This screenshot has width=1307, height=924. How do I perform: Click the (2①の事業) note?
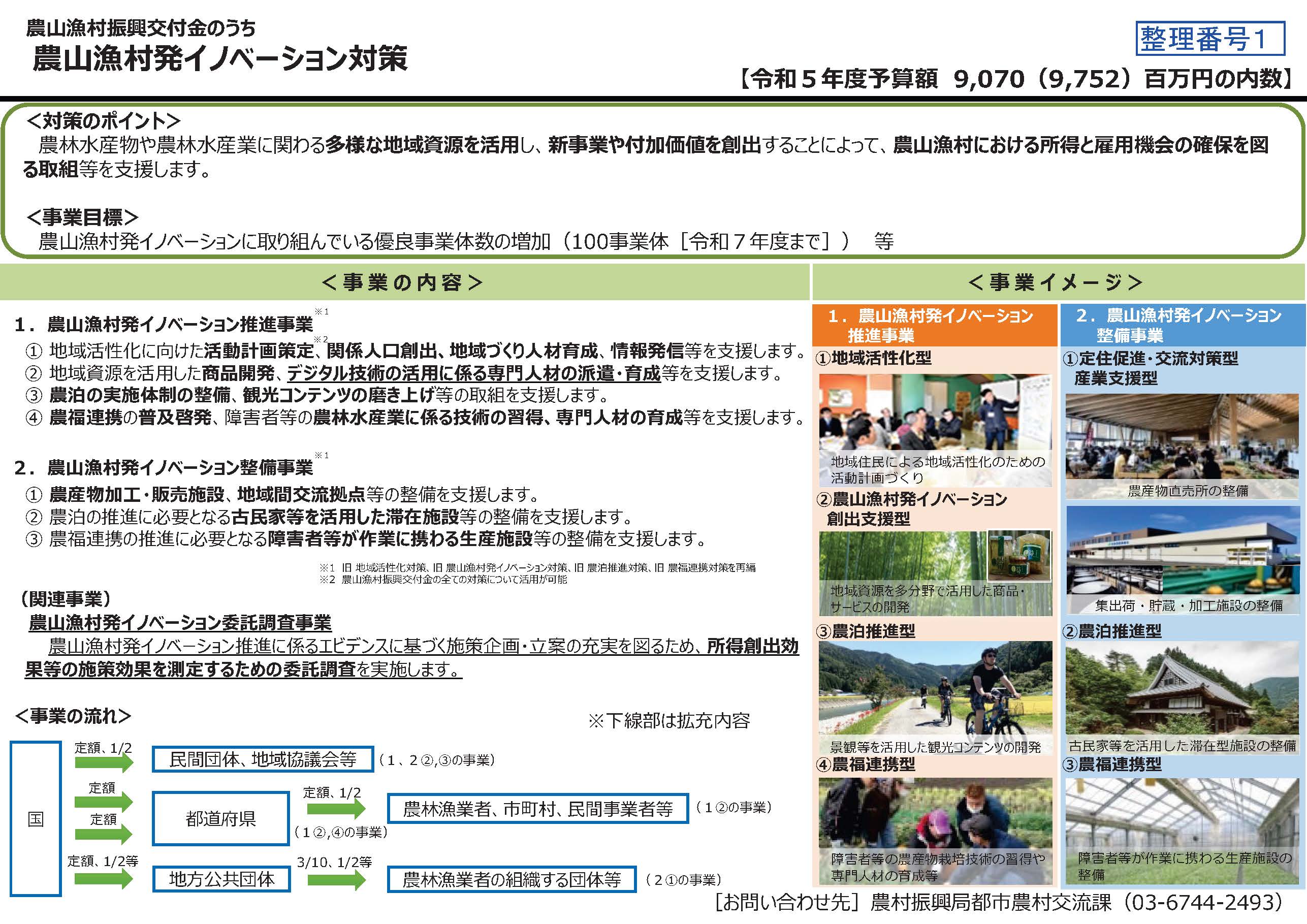(x=684, y=881)
